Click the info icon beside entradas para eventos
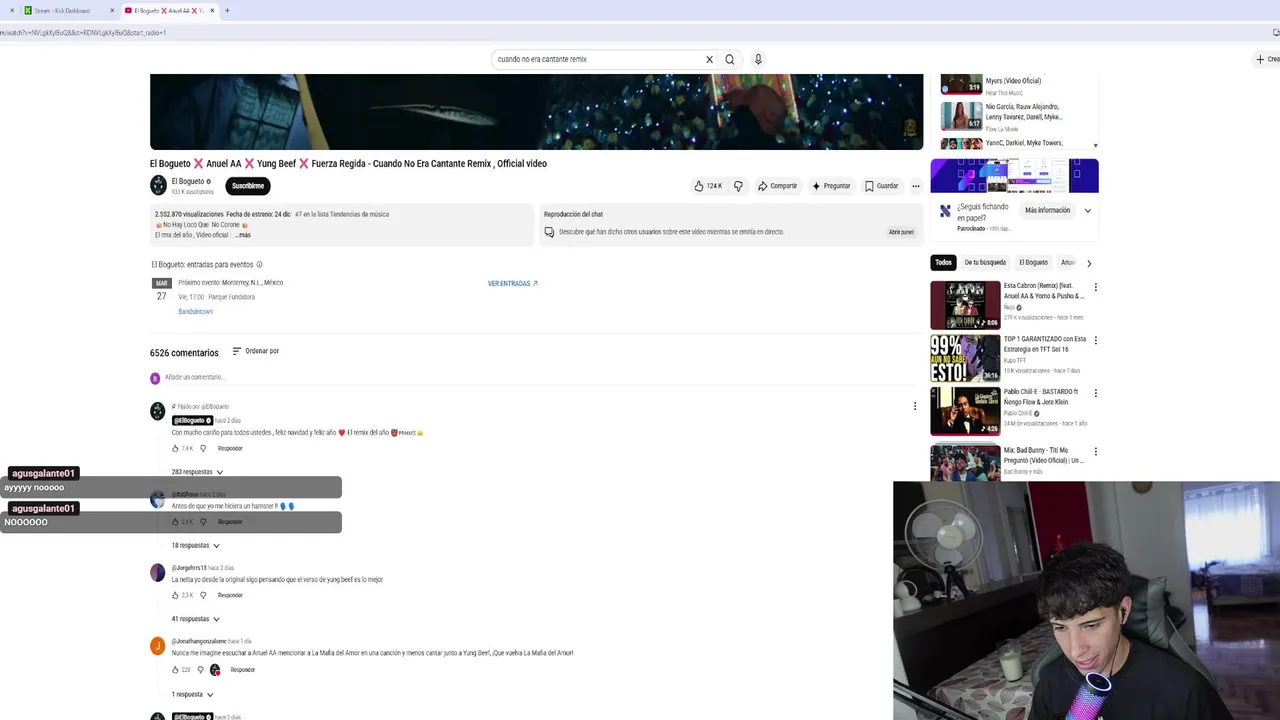Screen dimensions: 1280x720 [259, 265]
